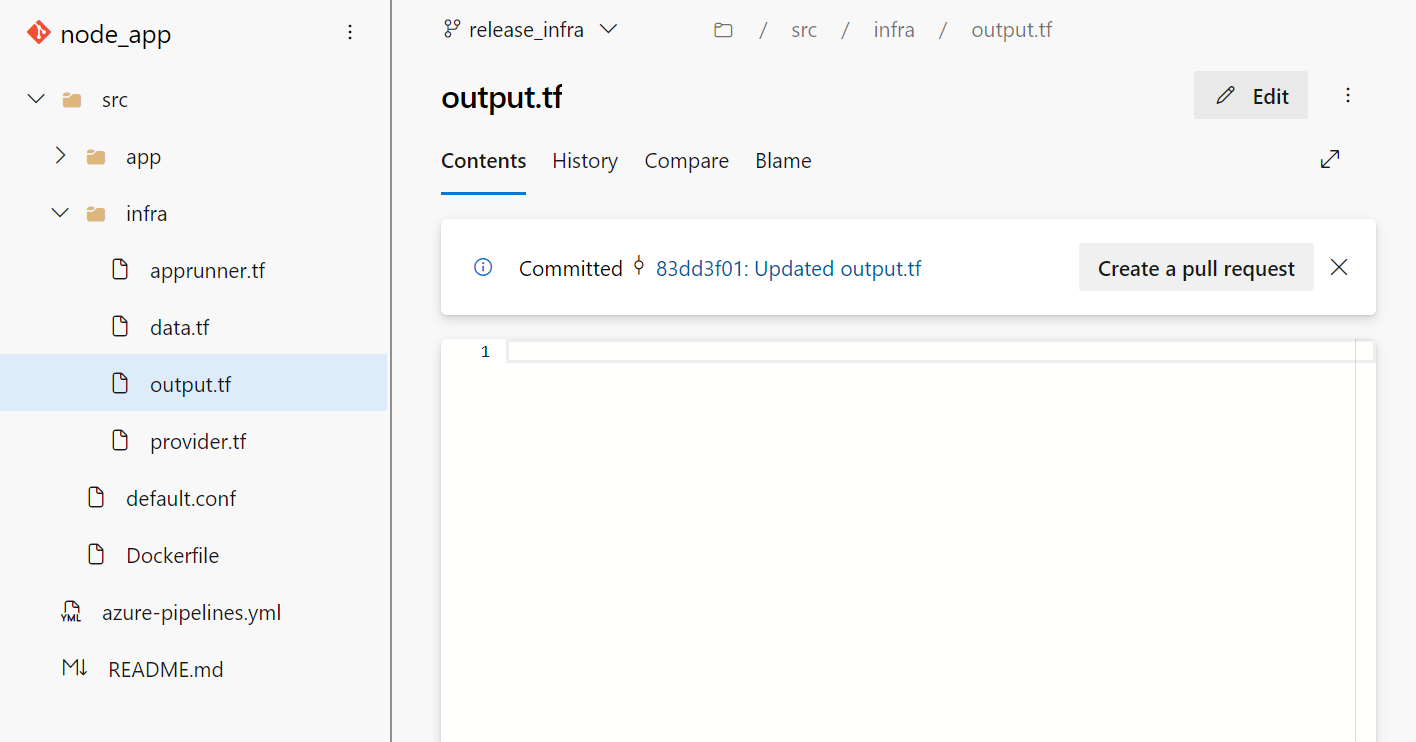The image size is (1416, 742).
Task: Click the data.tf file icon
Action: click(120, 326)
